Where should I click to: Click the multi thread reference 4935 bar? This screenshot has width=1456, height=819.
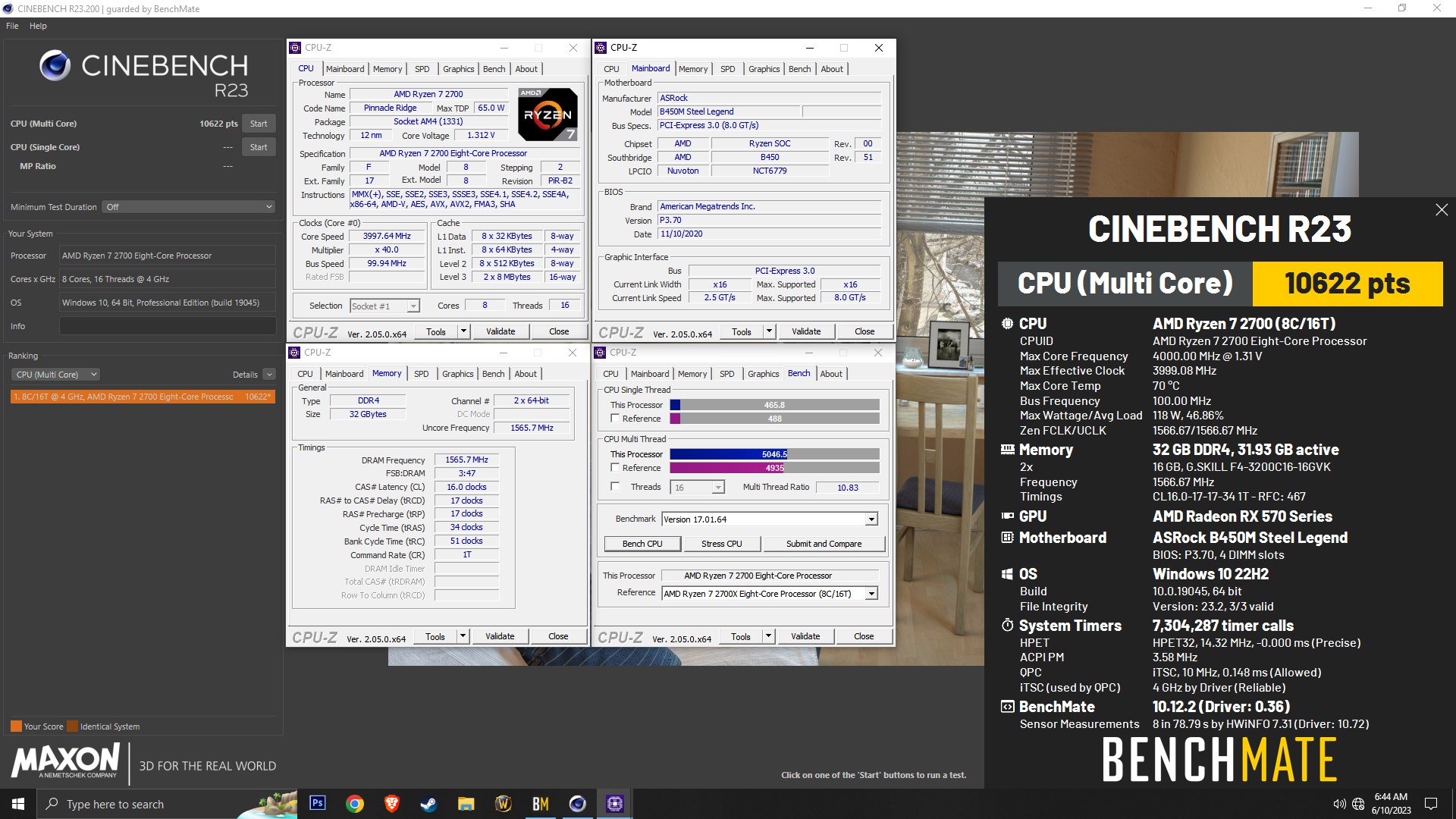click(774, 468)
